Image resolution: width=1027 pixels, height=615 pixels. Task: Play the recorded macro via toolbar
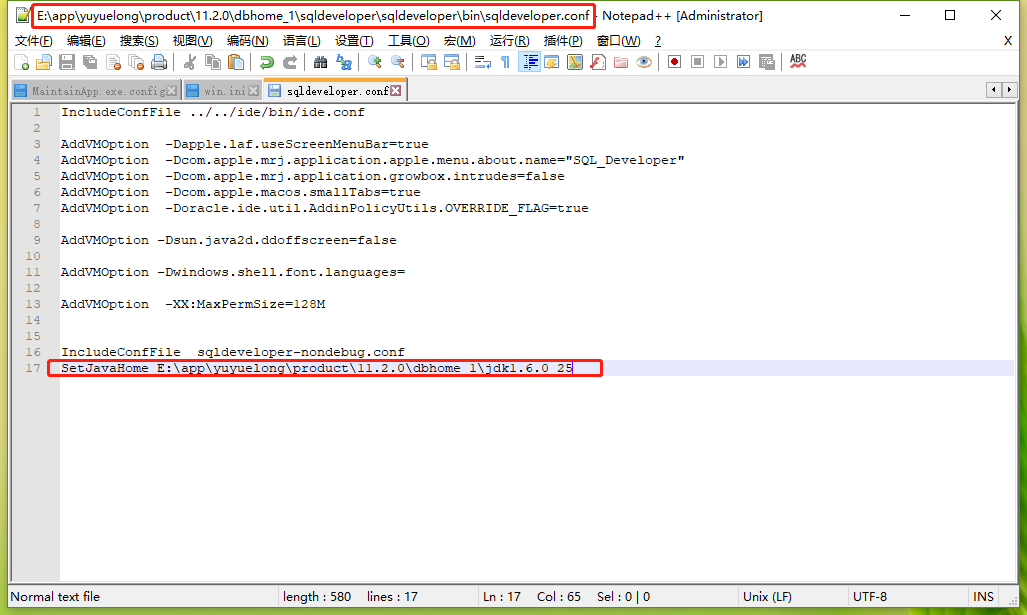pyautogui.click(x=720, y=61)
